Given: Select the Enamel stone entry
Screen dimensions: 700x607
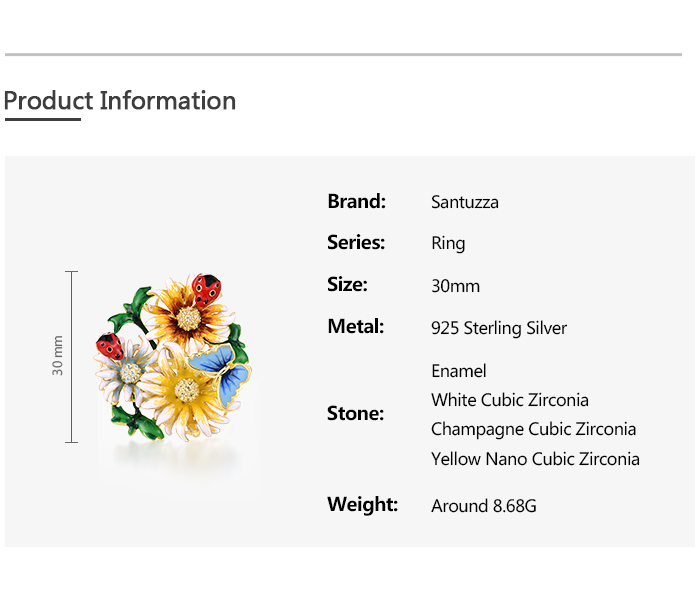Looking at the screenshot, I should [459, 371].
